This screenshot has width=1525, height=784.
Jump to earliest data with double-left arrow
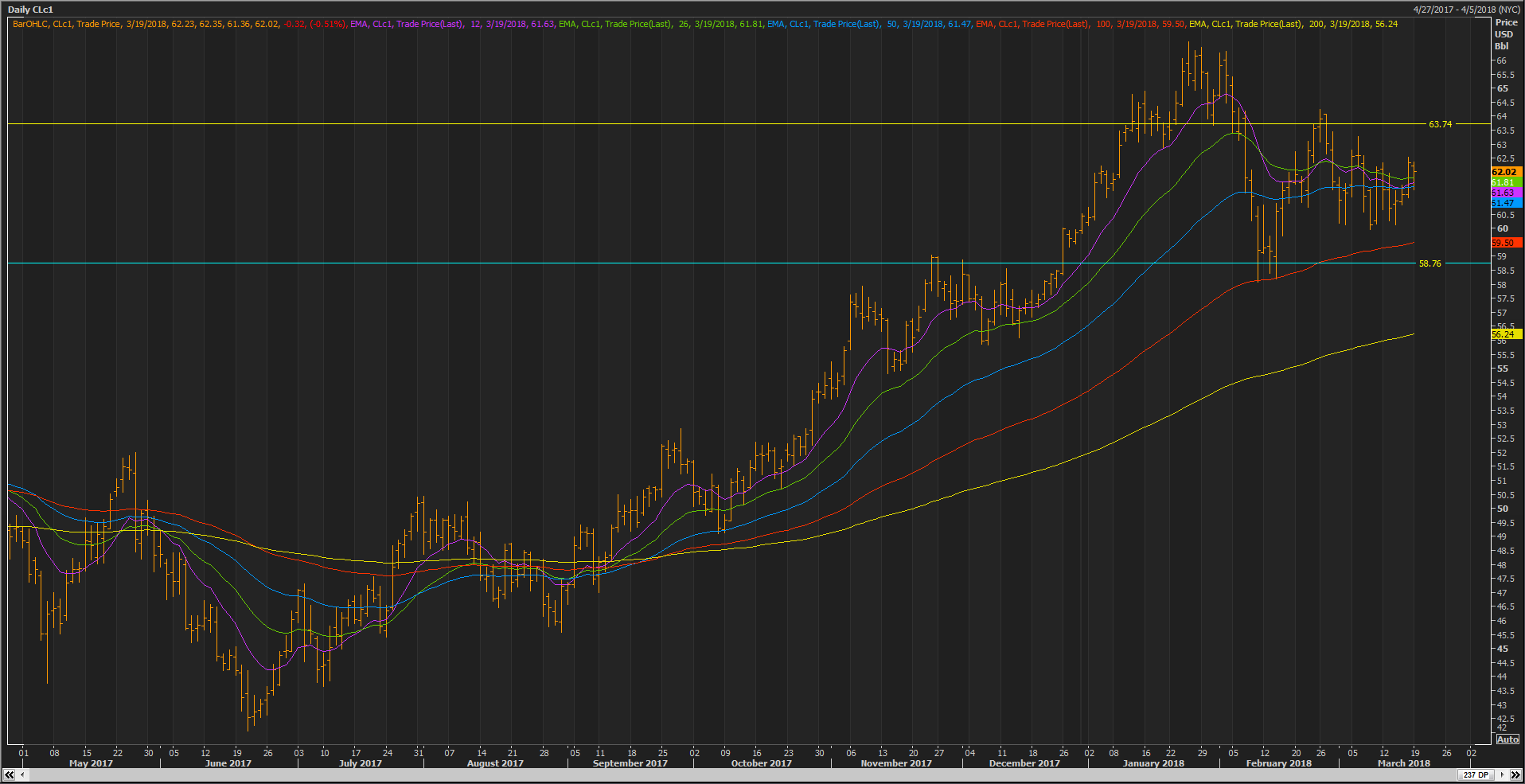point(10,774)
